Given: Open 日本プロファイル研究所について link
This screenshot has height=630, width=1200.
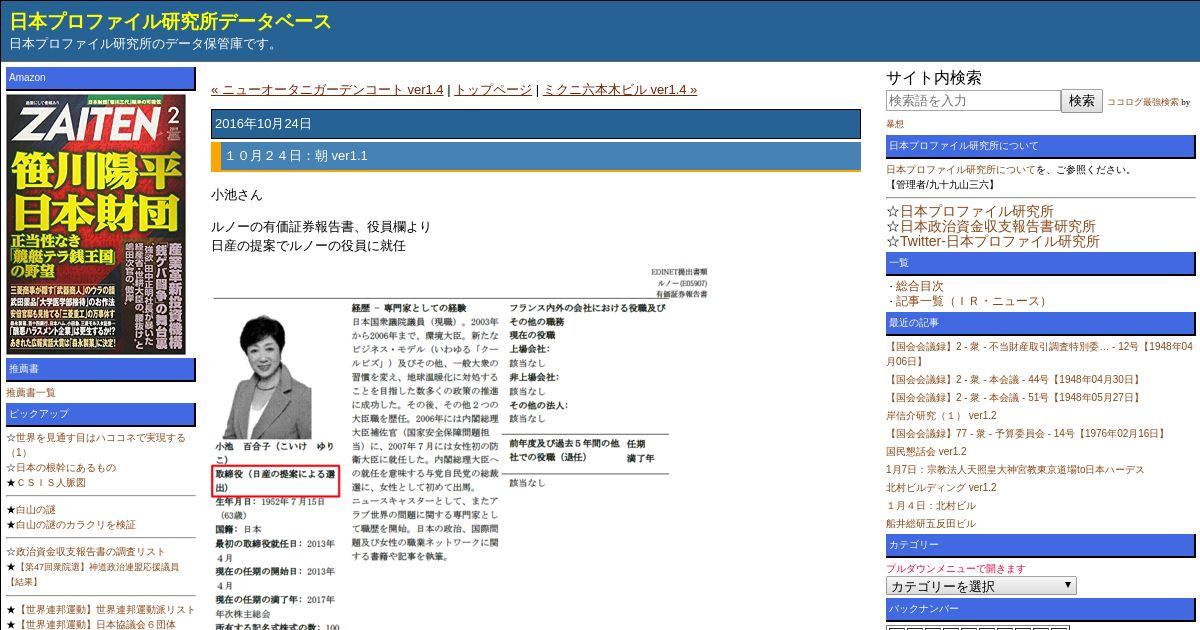Looking at the screenshot, I should click(960, 170).
